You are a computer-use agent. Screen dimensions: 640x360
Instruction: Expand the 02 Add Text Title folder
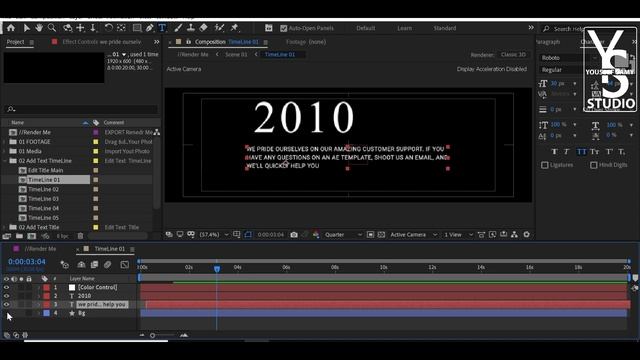click(x=5, y=227)
